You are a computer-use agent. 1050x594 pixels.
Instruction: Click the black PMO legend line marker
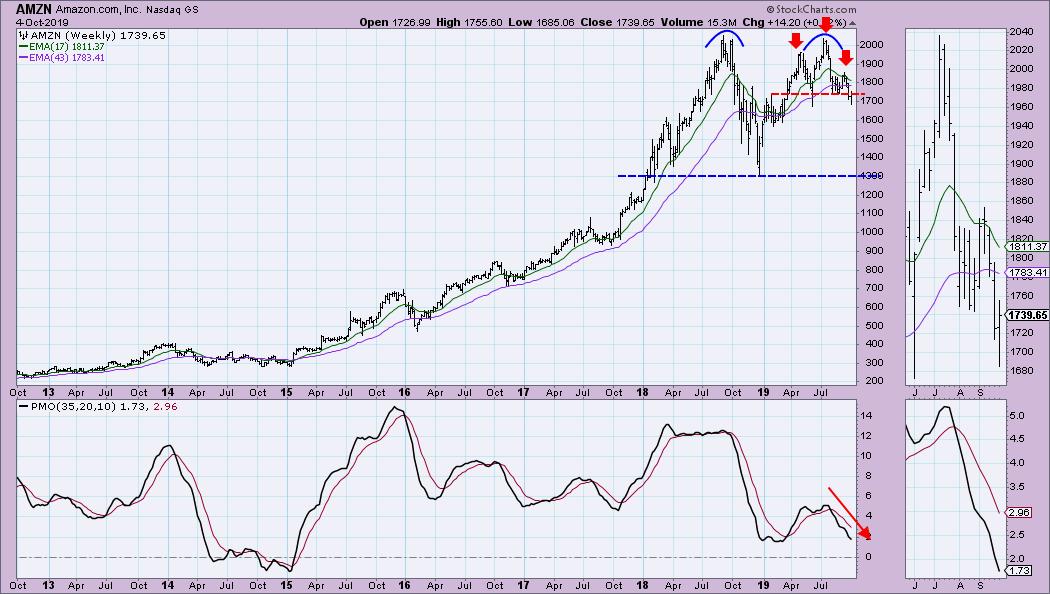(x=23, y=406)
